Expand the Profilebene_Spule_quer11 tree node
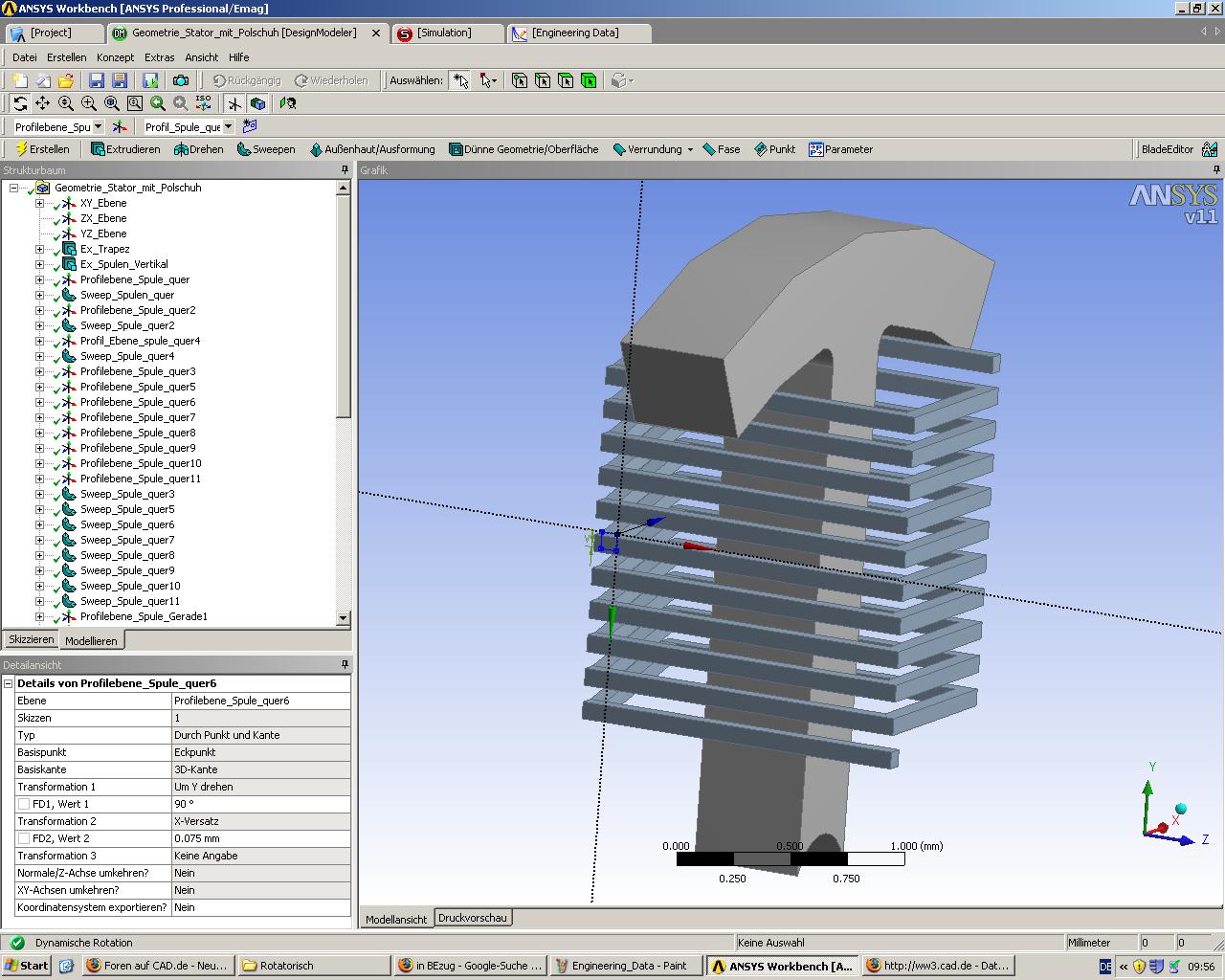The width and height of the screenshot is (1225, 980). tap(39, 479)
